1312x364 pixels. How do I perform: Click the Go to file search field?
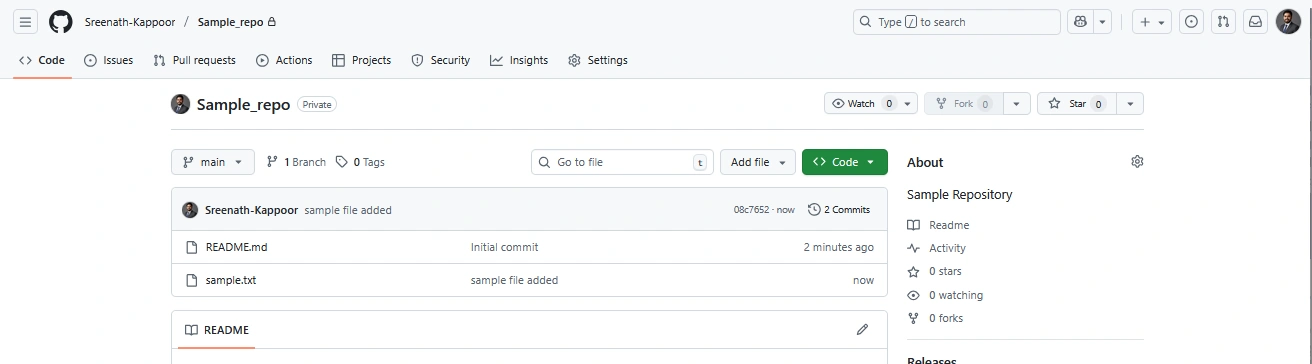[x=622, y=162]
